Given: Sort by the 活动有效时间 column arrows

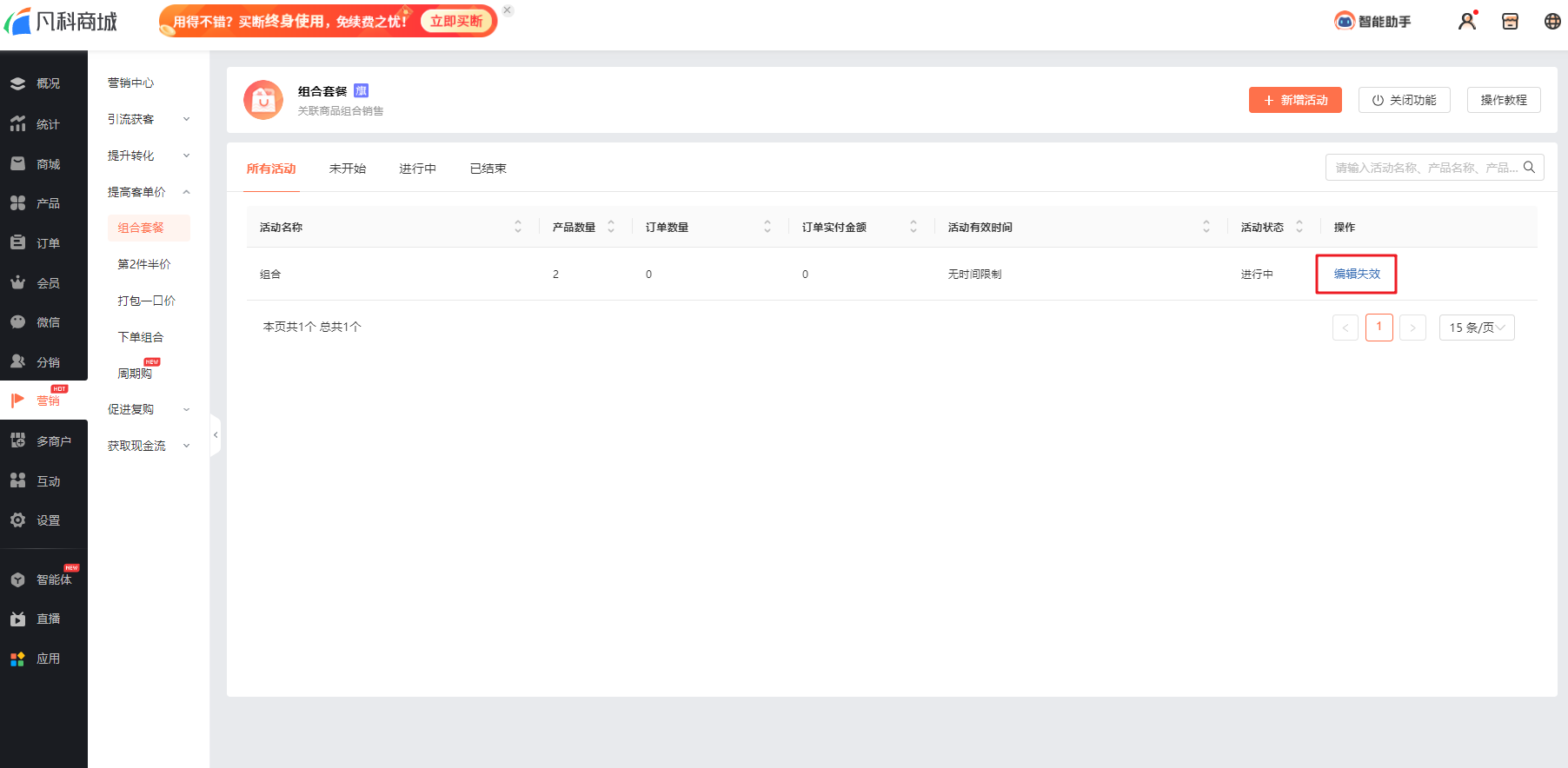Looking at the screenshot, I should click(1206, 227).
